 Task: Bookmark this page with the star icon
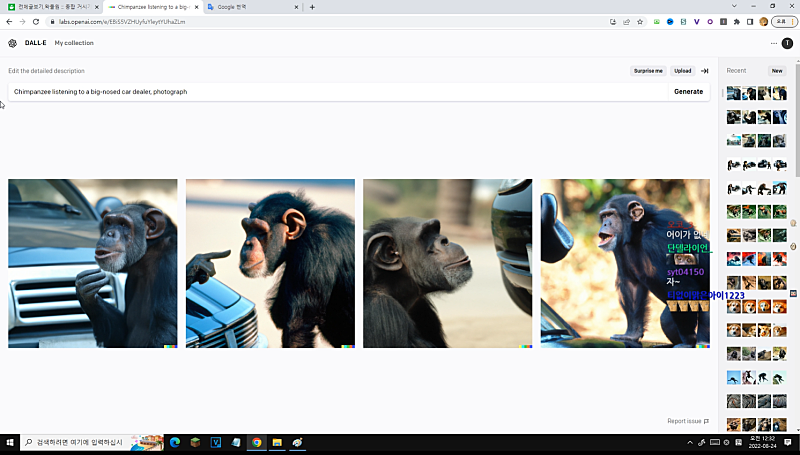[640, 21]
